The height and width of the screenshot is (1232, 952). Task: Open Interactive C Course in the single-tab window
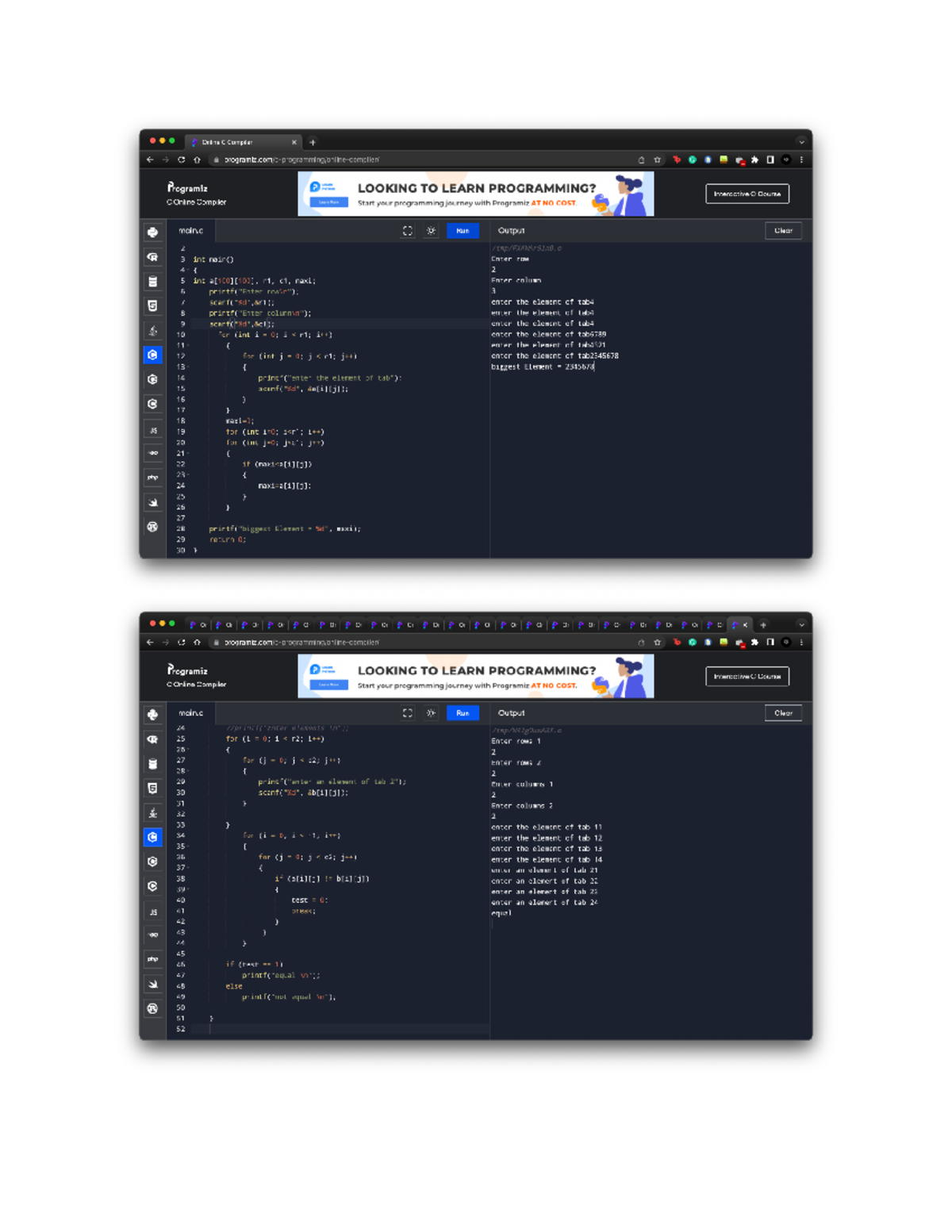click(x=747, y=194)
